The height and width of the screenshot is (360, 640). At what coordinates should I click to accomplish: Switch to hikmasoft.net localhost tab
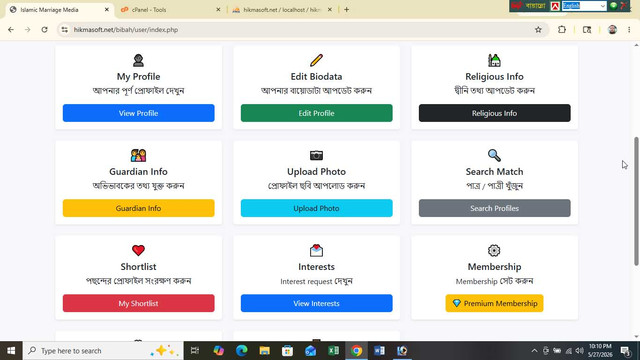[282, 9]
